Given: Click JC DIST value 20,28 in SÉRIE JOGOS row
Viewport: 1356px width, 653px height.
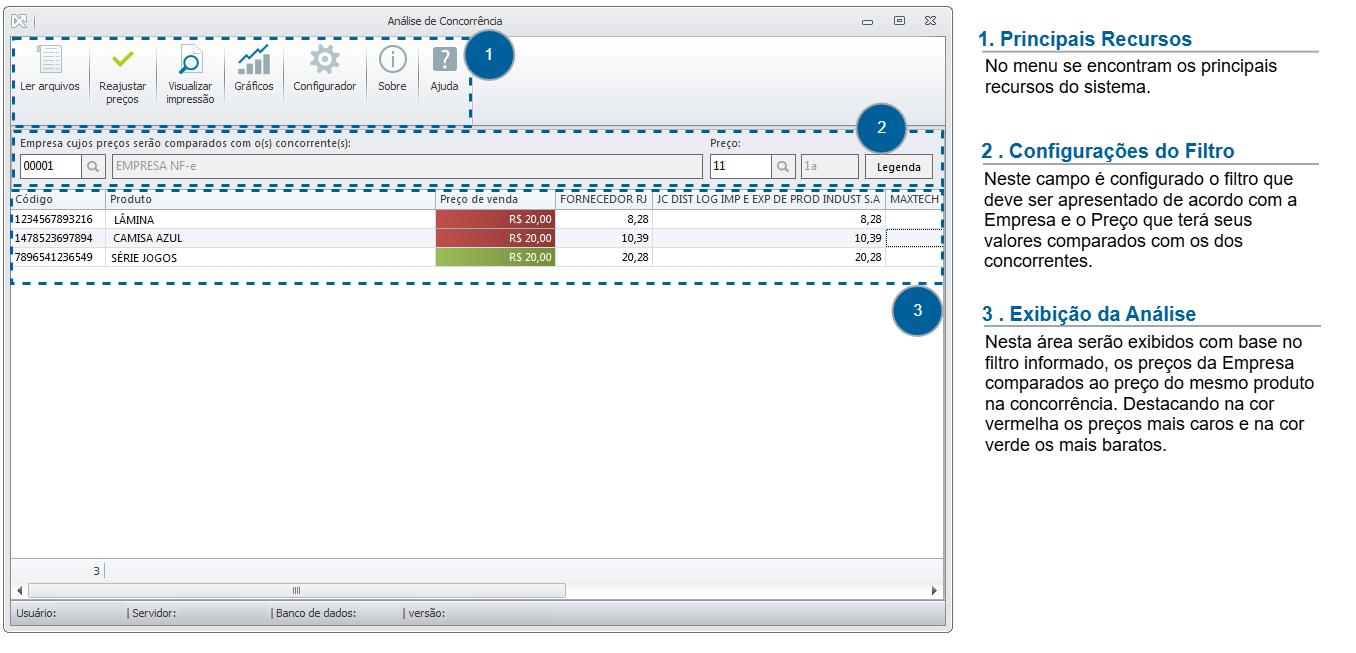Looking at the screenshot, I should (769, 257).
